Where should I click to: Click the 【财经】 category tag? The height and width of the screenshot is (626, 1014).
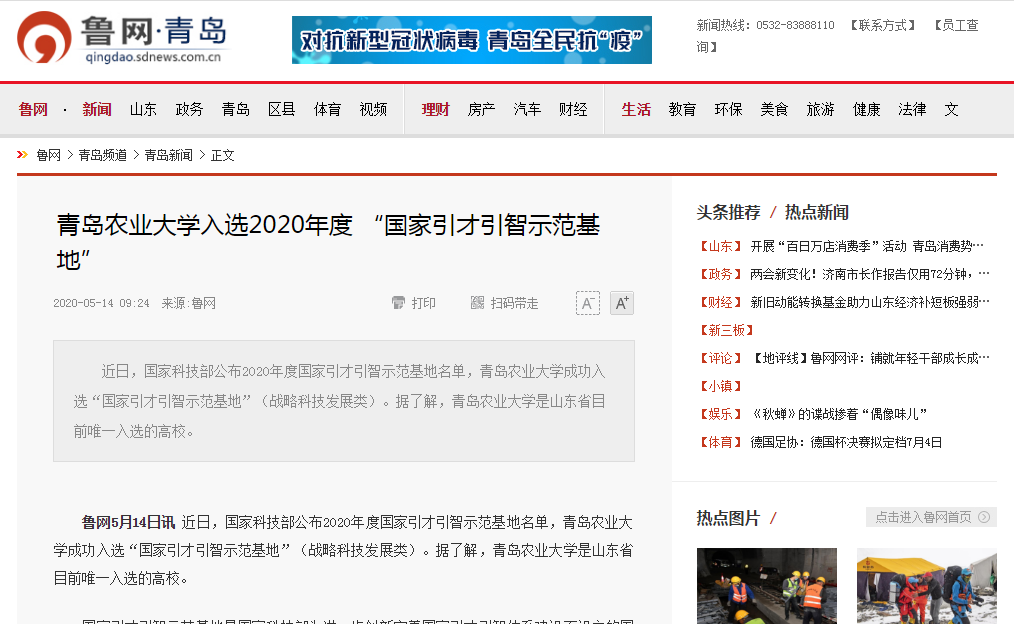720,302
